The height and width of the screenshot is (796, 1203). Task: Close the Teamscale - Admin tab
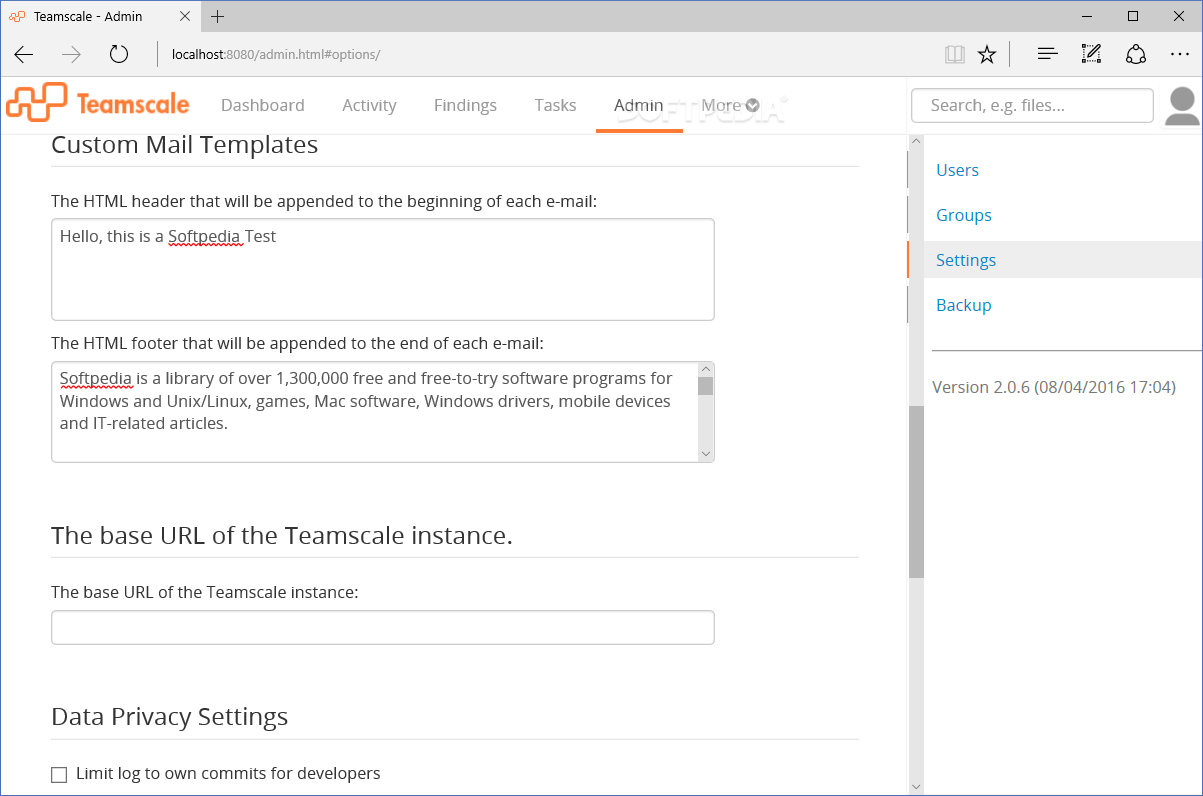[x=186, y=16]
